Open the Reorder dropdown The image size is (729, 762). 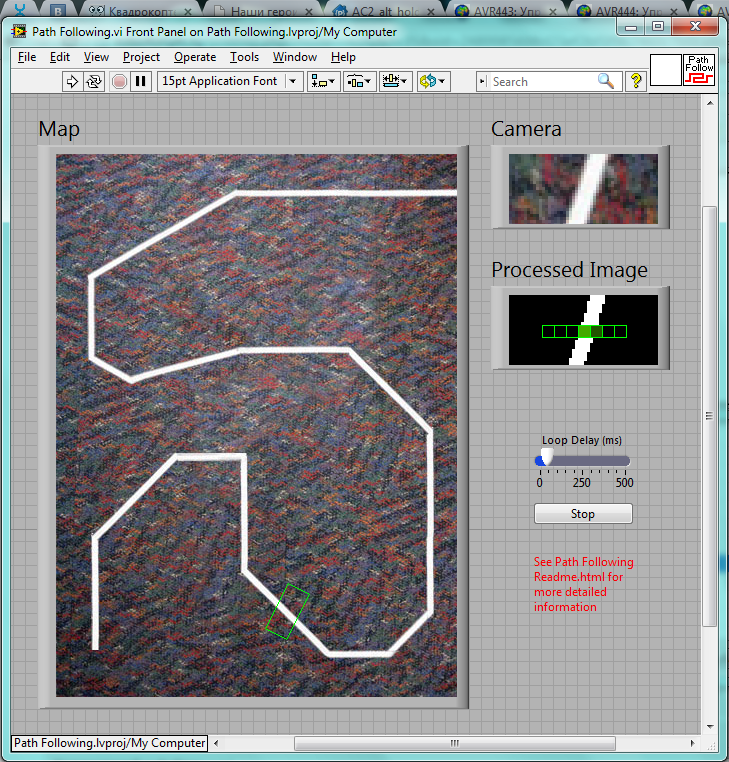click(x=433, y=82)
